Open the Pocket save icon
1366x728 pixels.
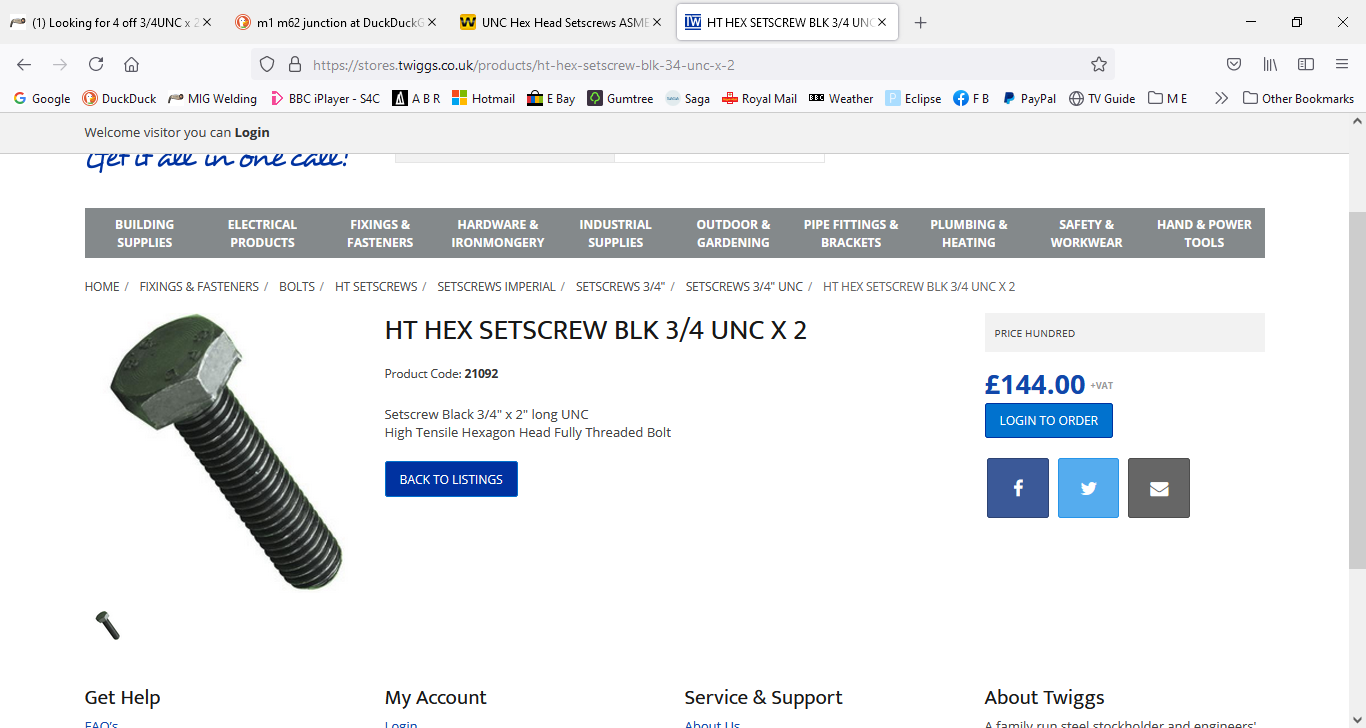[1234, 65]
